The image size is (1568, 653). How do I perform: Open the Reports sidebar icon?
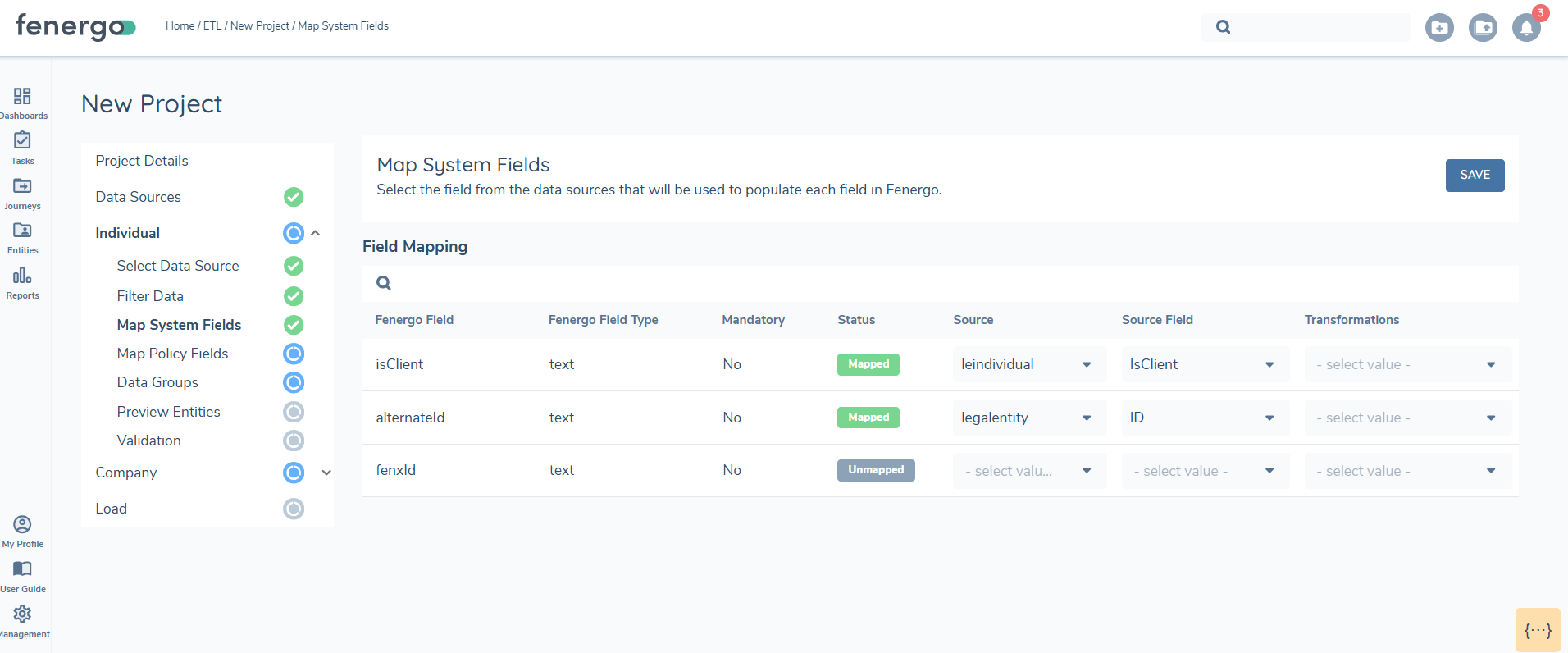click(x=23, y=276)
